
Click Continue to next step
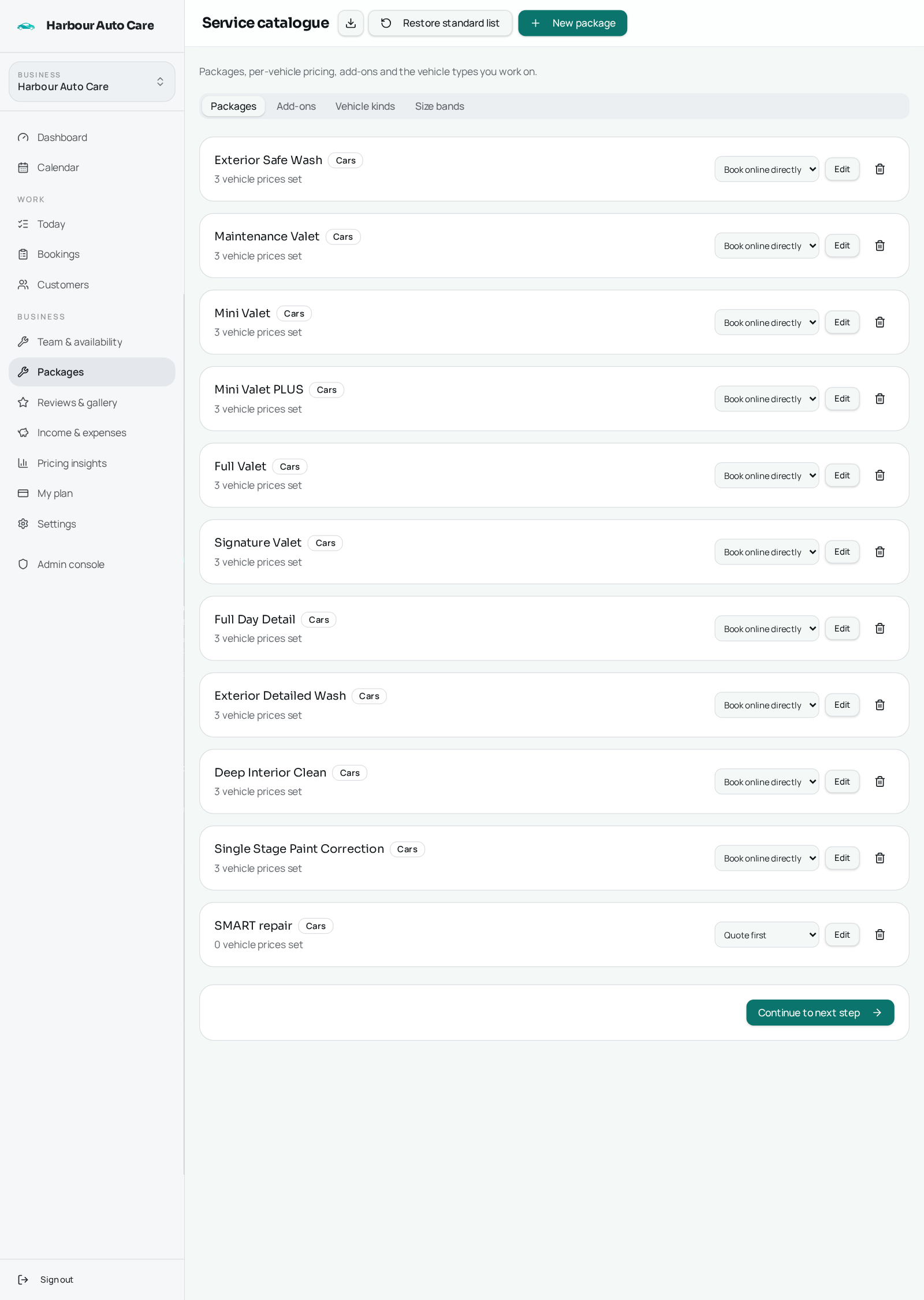click(820, 1013)
